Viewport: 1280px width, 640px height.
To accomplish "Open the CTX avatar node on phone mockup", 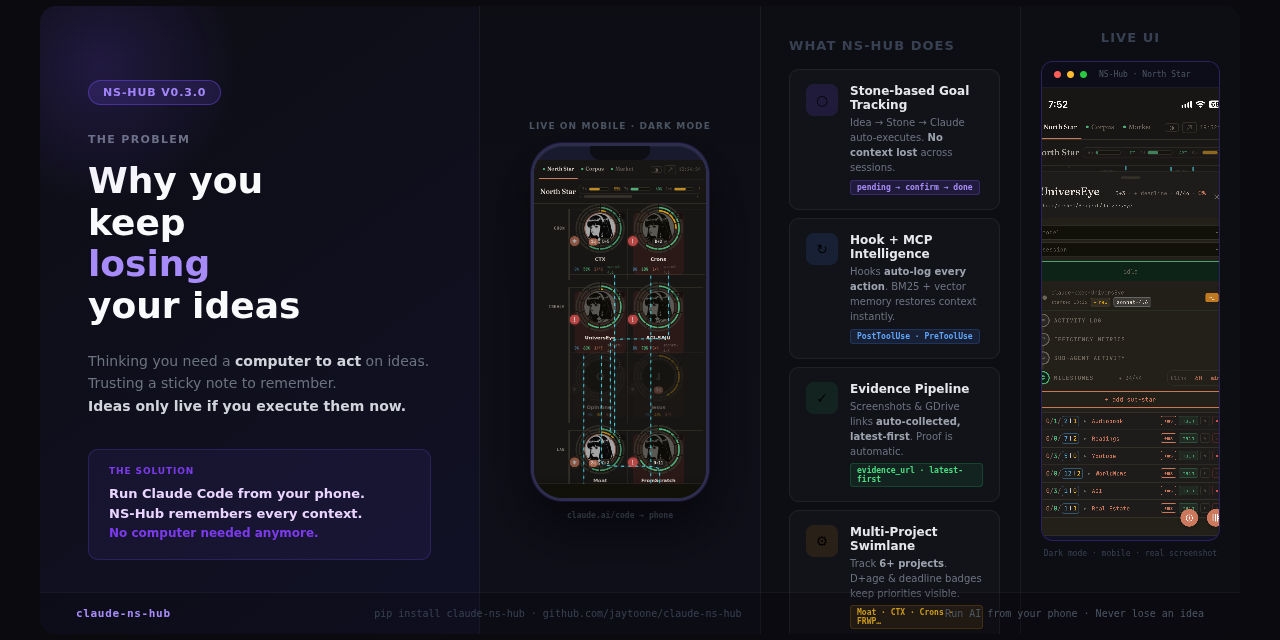I will pos(599,229).
